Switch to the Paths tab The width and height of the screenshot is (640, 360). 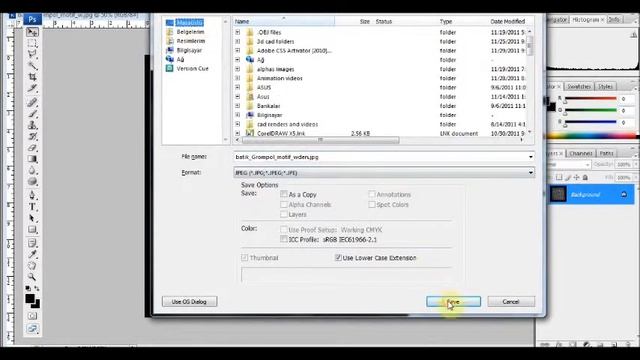point(607,153)
